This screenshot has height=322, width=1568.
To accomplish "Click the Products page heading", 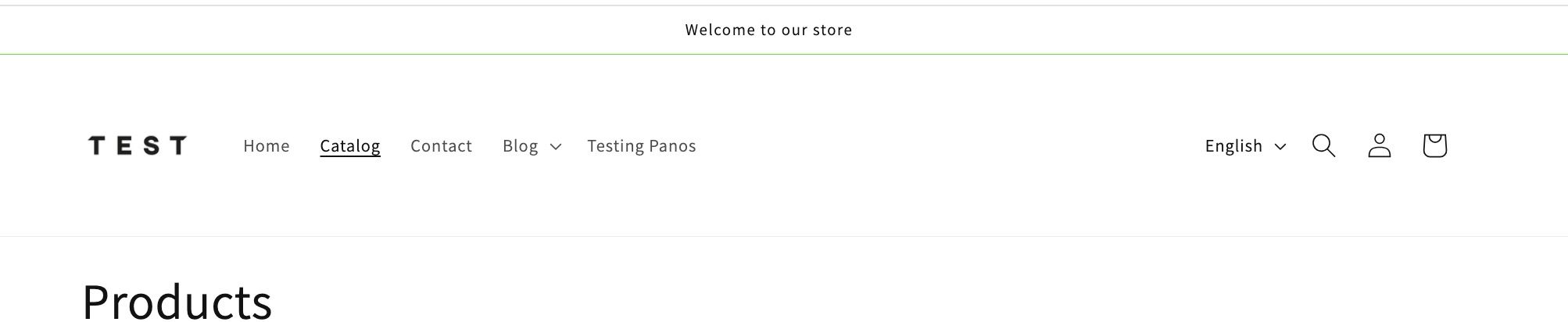I will (x=177, y=301).
